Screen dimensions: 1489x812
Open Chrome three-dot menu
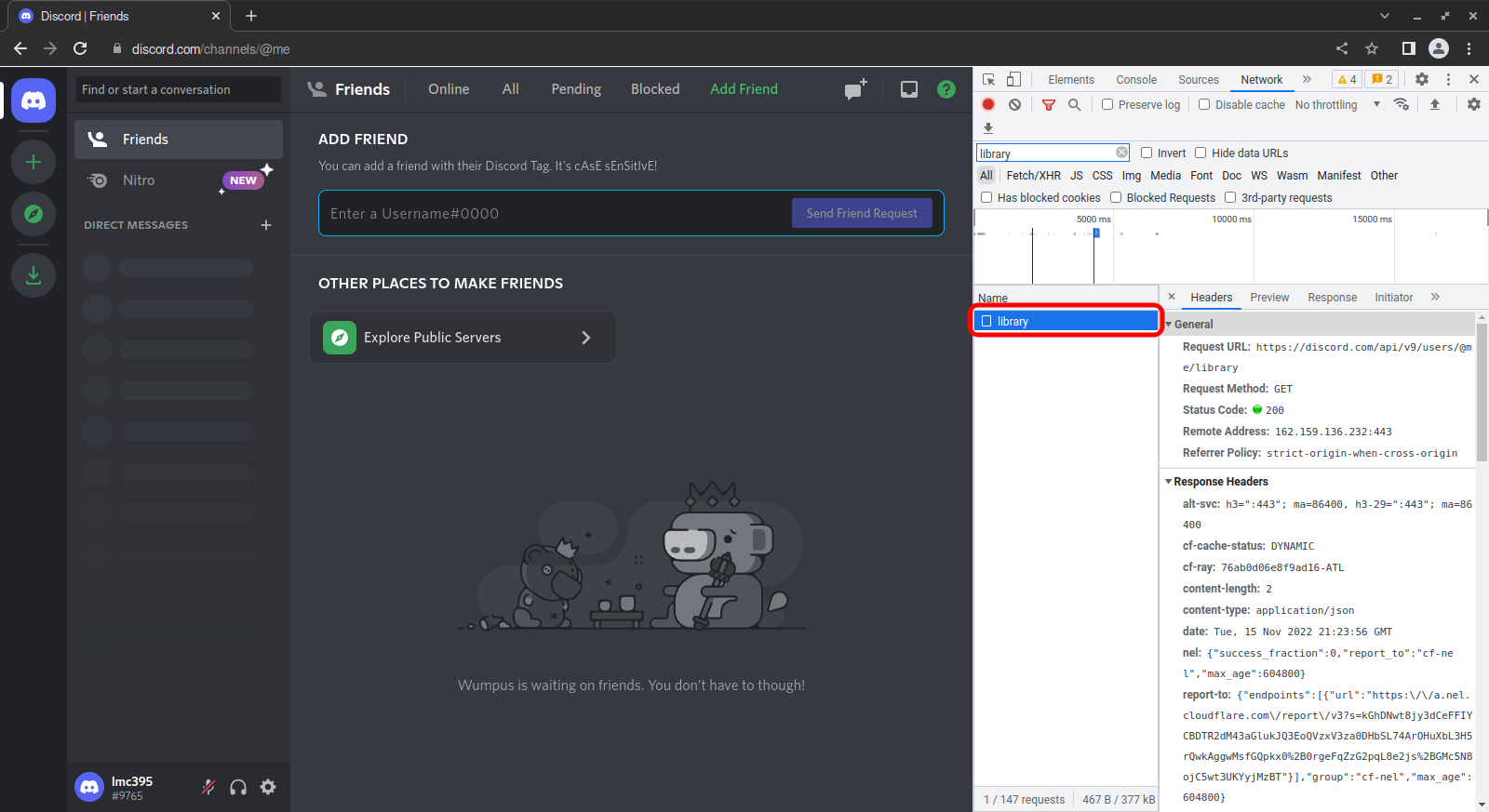tap(1469, 48)
